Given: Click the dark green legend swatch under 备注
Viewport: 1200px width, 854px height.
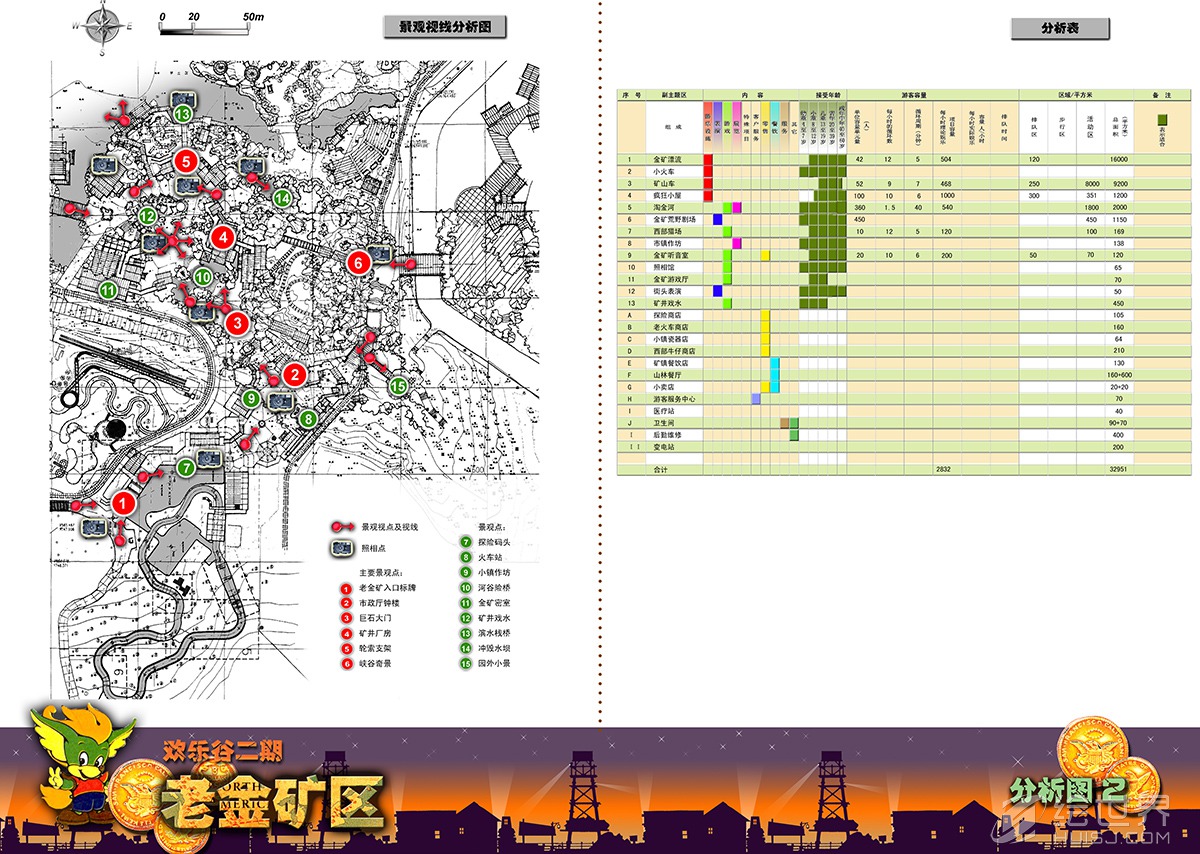Looking at the screenshot, I should (x=1162, y=118).
